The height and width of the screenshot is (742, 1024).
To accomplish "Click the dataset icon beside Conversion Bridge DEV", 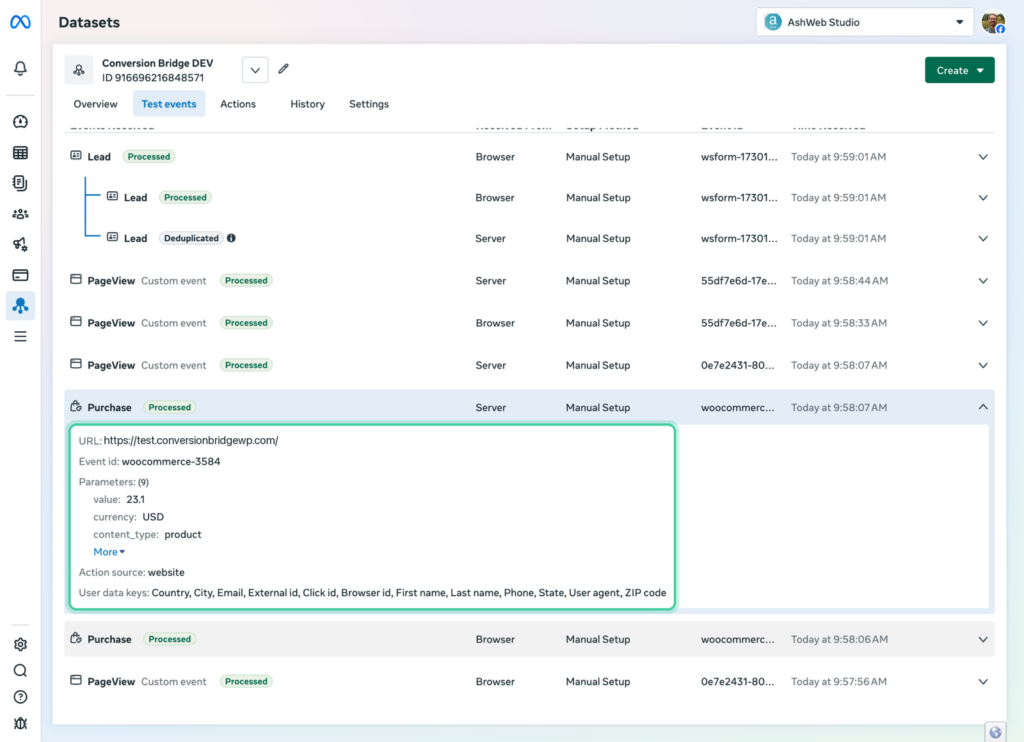I will (78, 70).
